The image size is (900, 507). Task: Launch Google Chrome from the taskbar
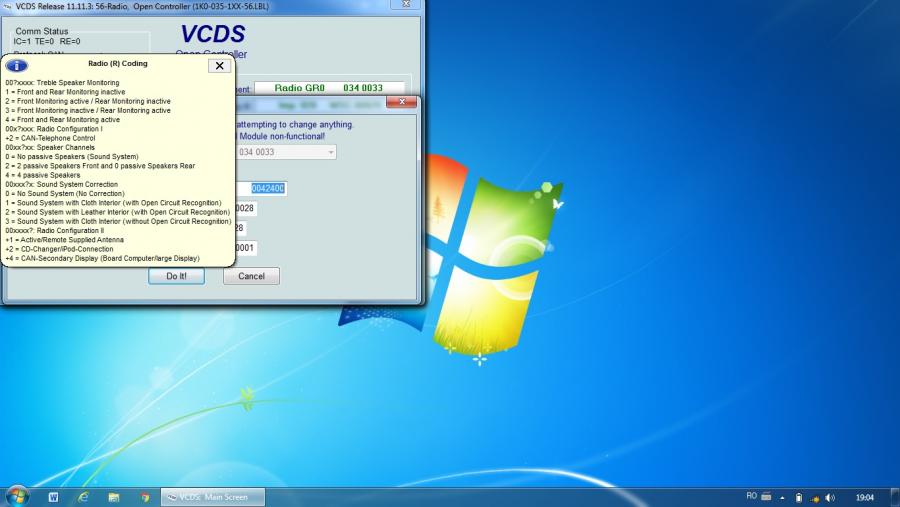[145, 497]
